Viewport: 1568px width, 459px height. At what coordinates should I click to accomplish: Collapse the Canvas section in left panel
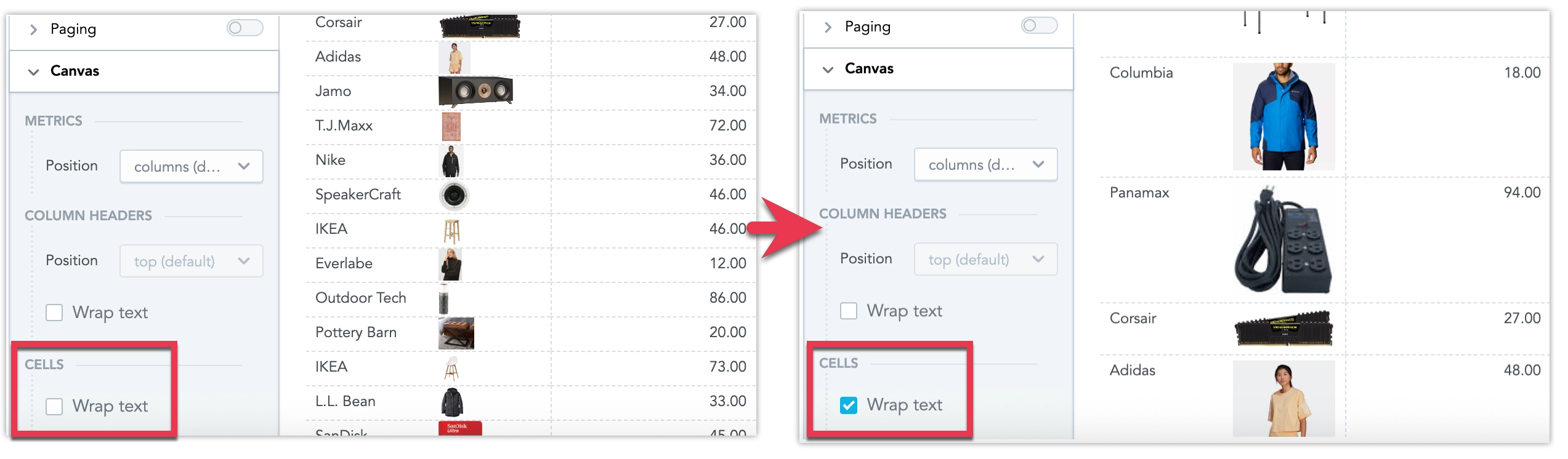[x=34, y=71]
